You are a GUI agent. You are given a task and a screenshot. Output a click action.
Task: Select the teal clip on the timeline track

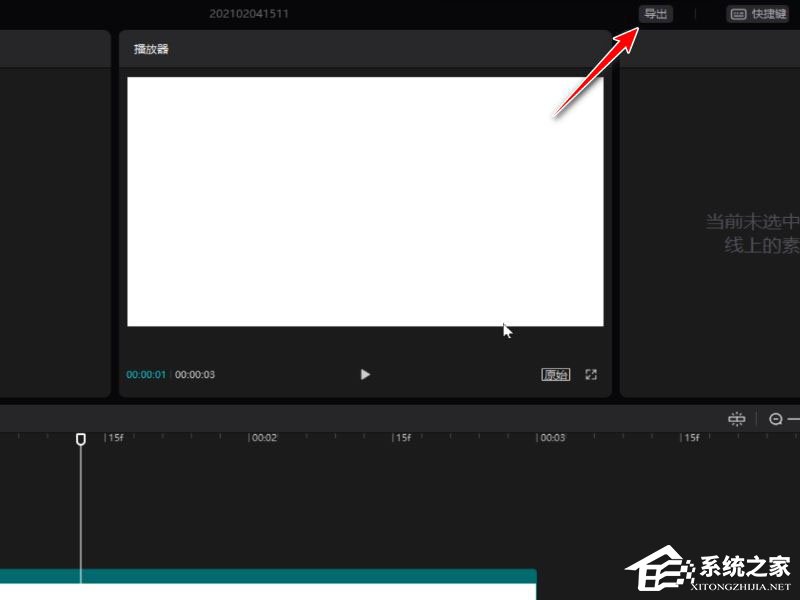(268, 584)
